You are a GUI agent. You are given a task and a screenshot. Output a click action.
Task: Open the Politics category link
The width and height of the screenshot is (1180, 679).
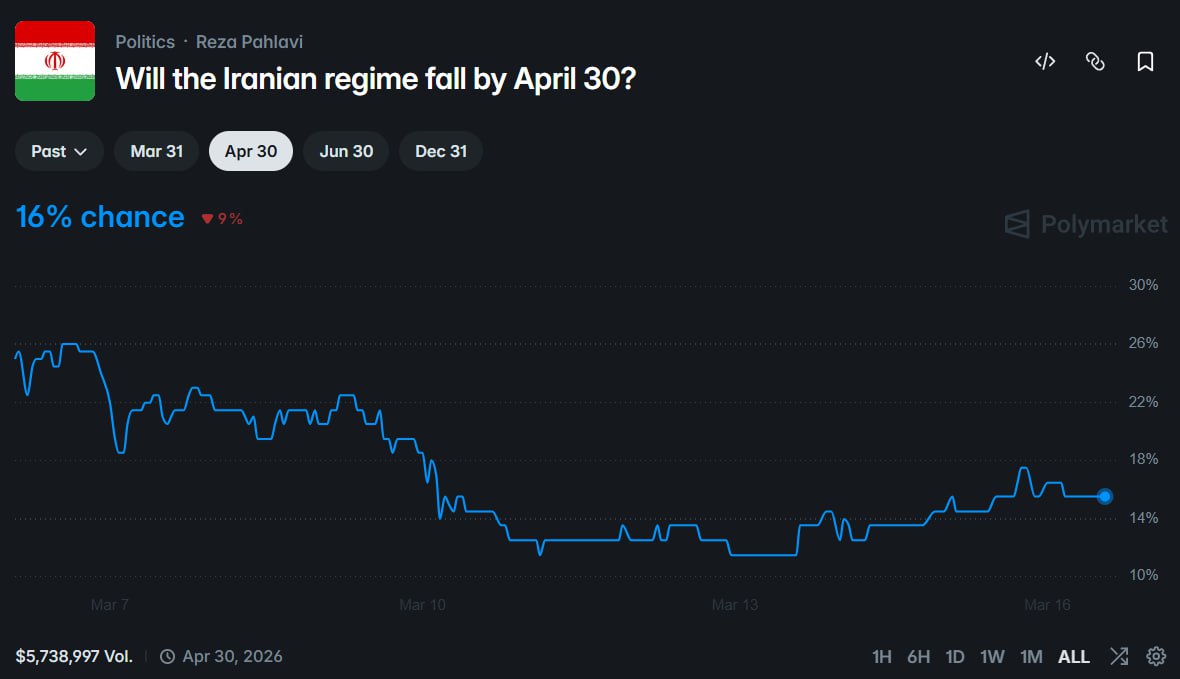pos(145,42)
